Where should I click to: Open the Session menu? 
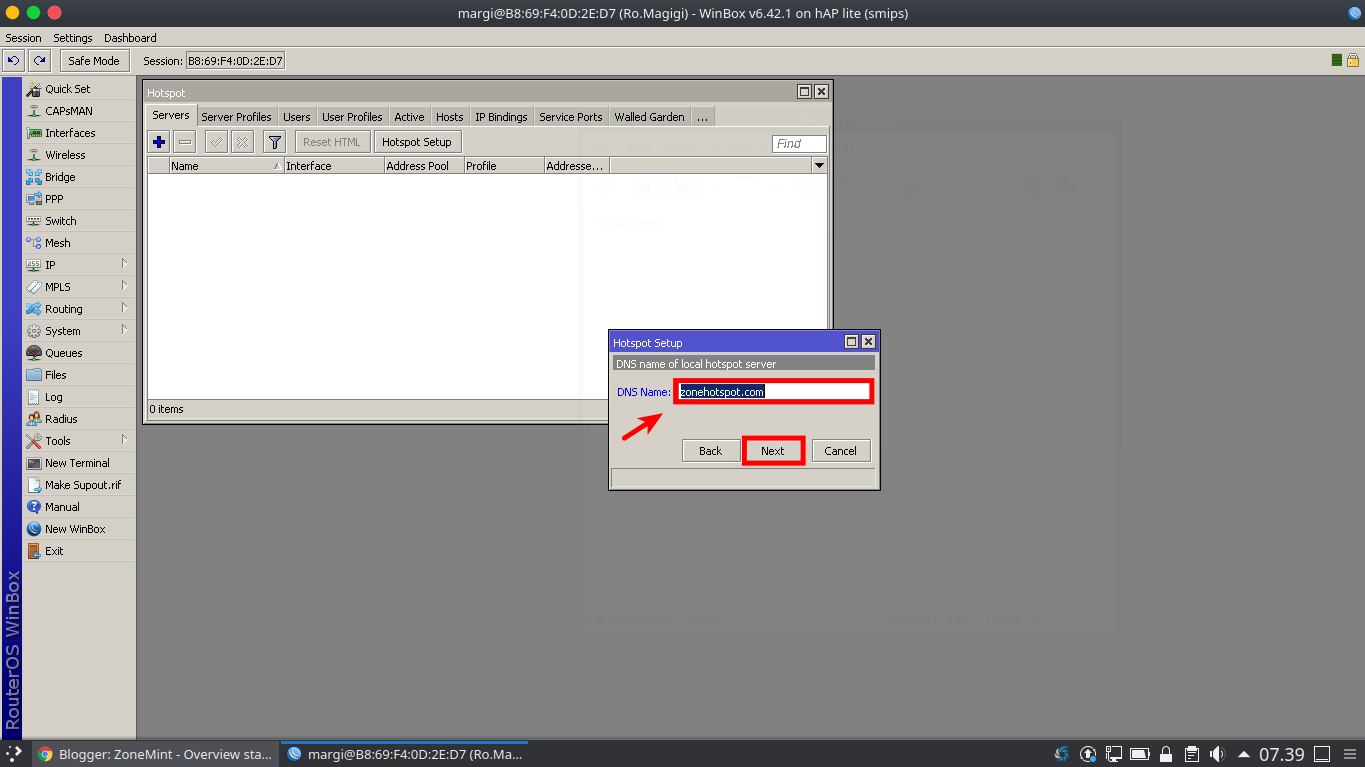tap(24, 38)
